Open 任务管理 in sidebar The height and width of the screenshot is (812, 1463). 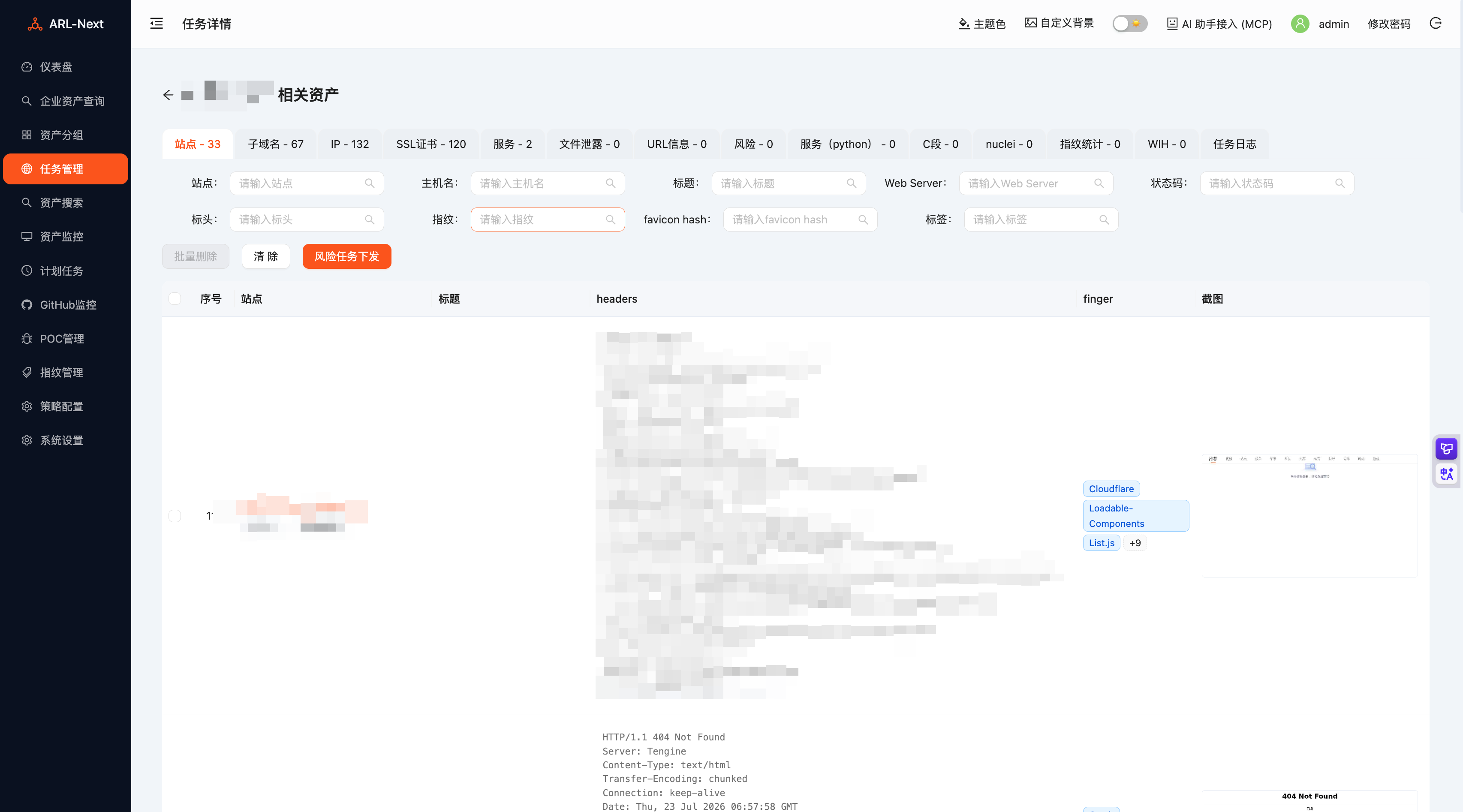tap(65, 168)
